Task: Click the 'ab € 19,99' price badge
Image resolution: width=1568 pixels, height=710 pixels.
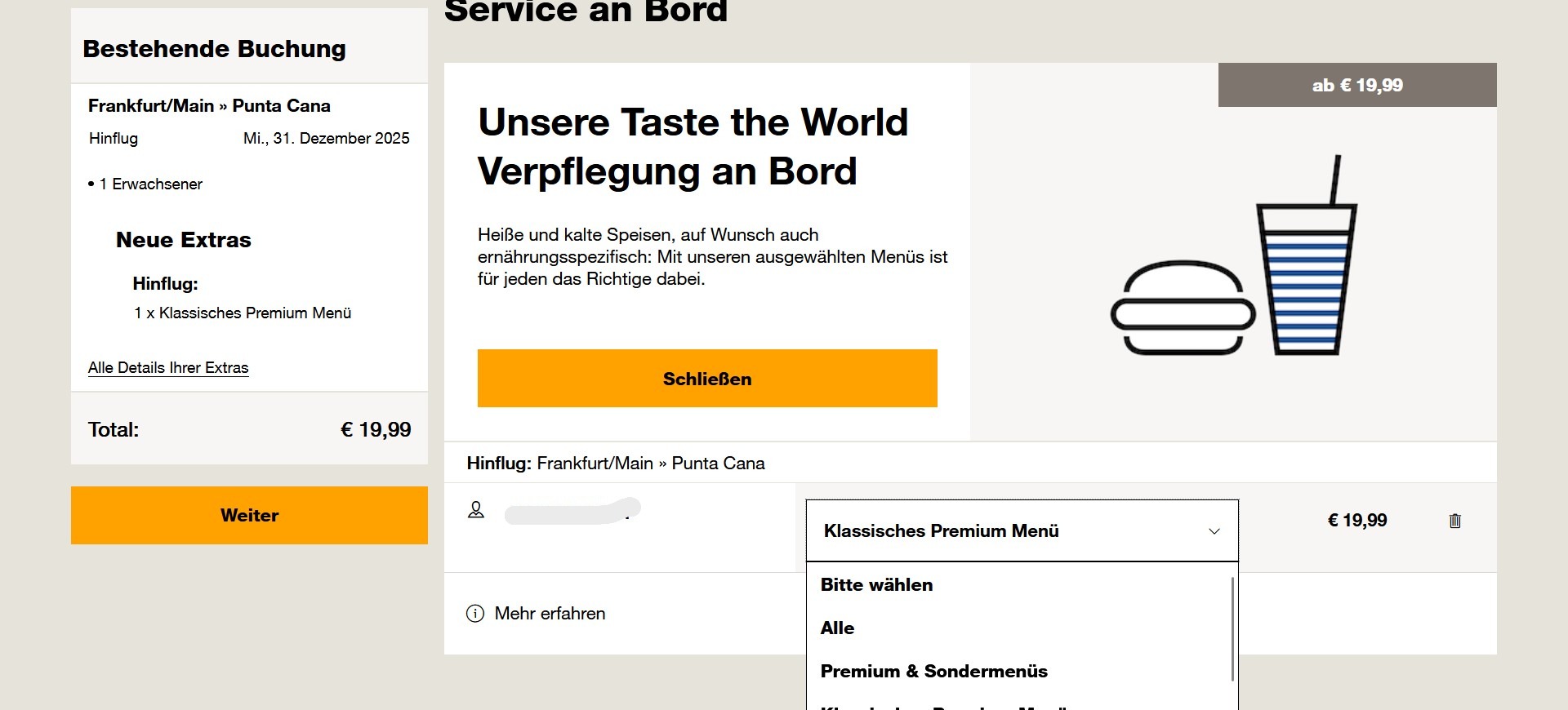Action: [x=1356, y=85]
